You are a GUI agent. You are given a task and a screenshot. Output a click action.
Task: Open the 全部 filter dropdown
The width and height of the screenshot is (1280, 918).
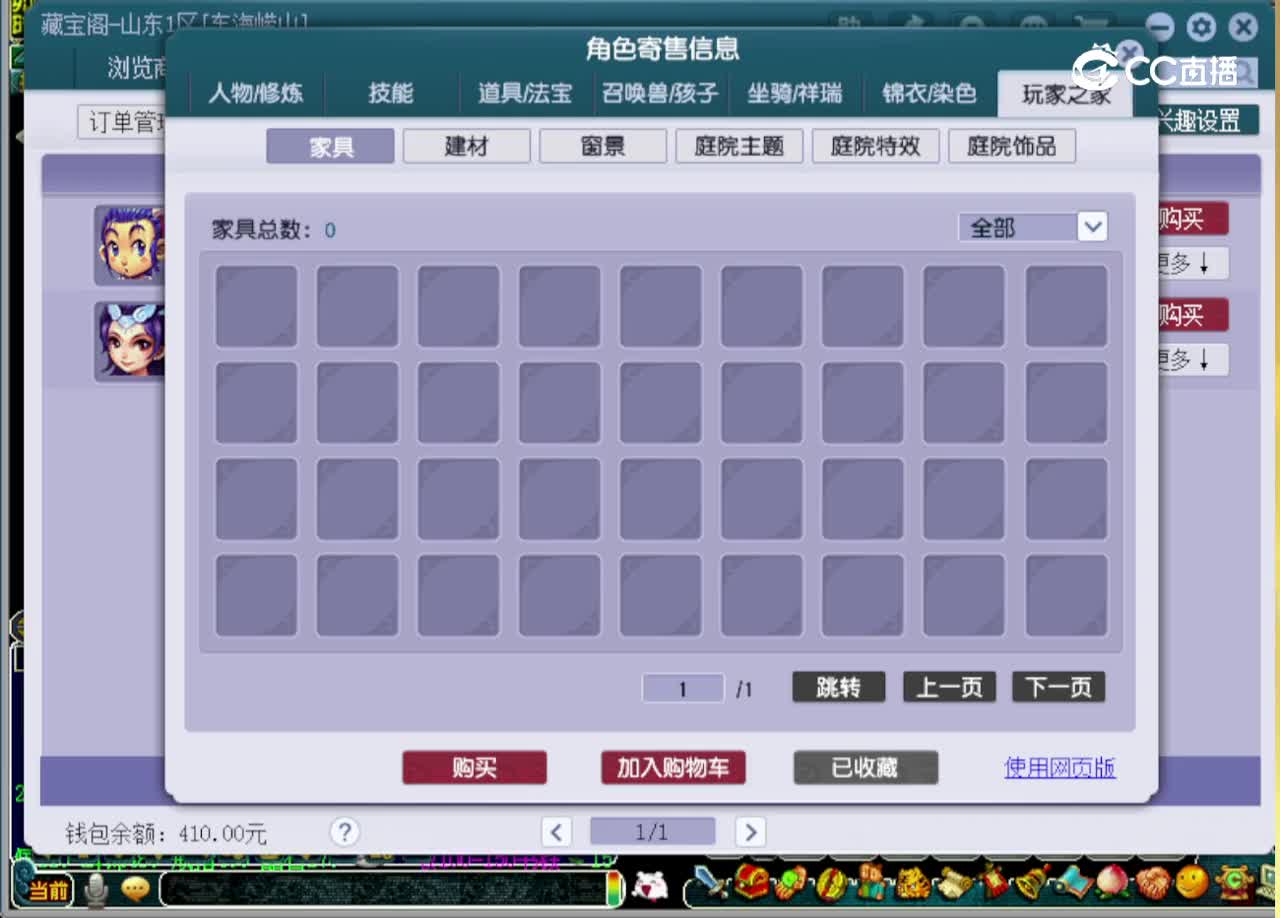coord(1033,227)
